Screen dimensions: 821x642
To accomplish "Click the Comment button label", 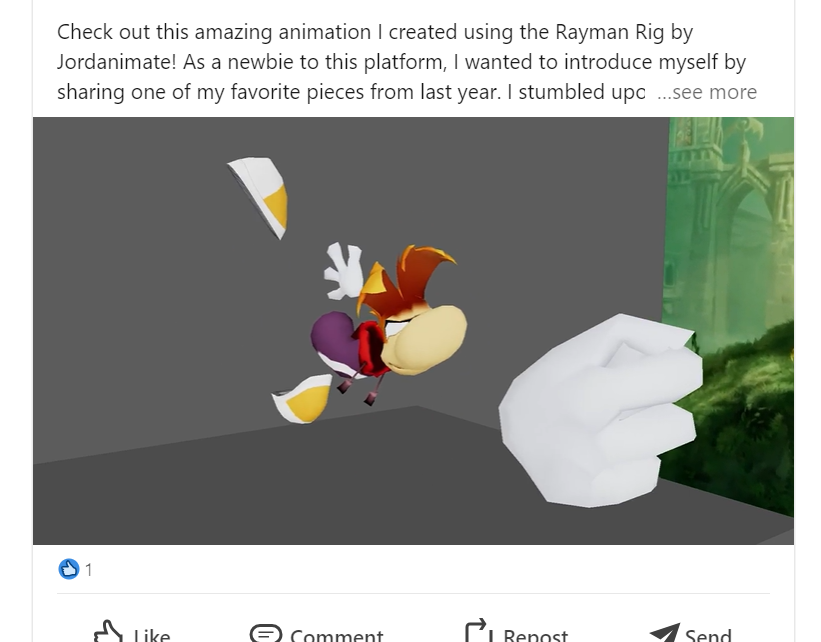I will [337, 635].
